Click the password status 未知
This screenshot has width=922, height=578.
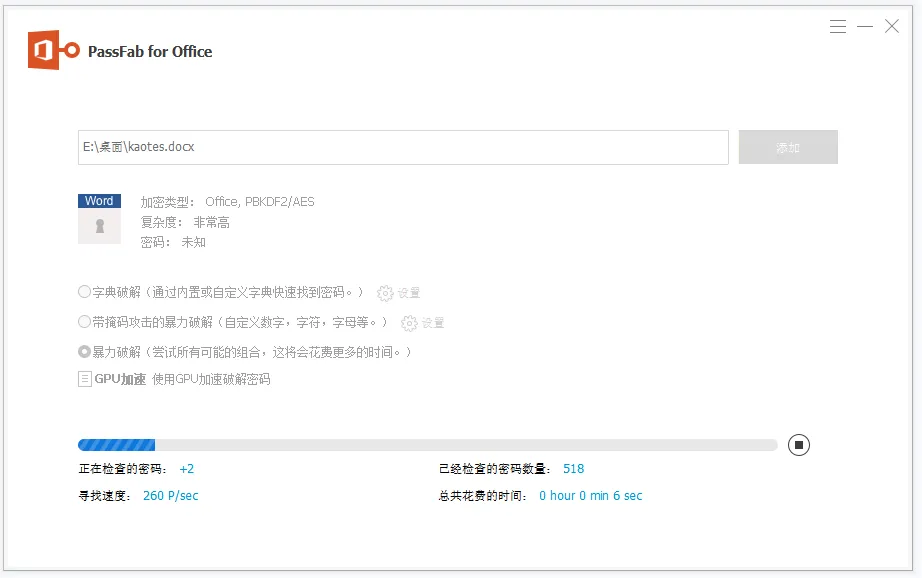[x=193, y=242]
